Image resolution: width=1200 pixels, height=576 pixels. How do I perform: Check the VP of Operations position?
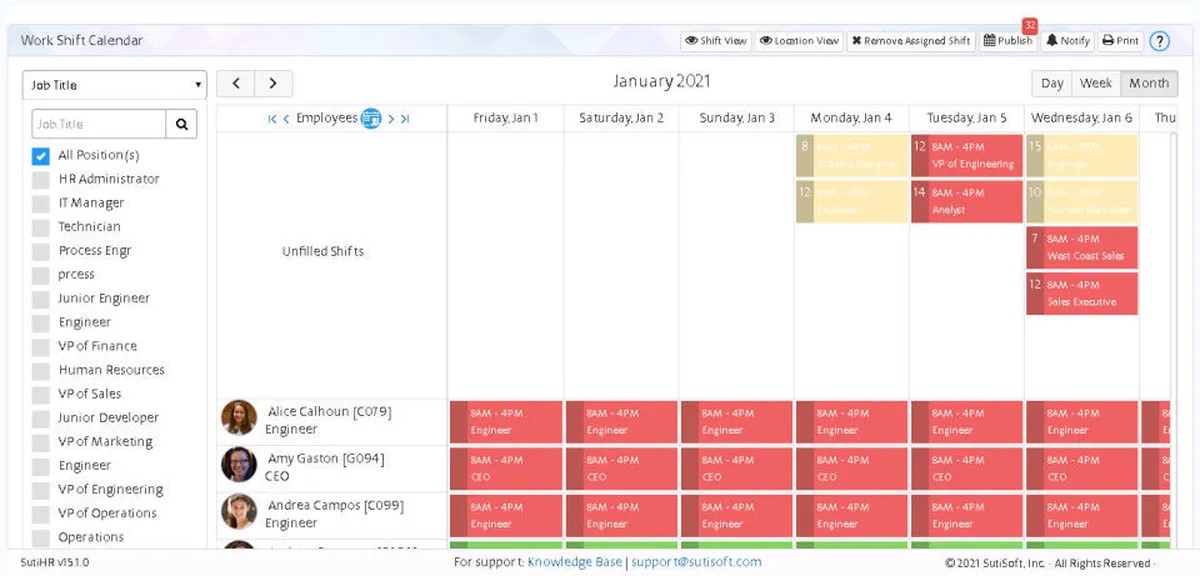tap(40, 513)
